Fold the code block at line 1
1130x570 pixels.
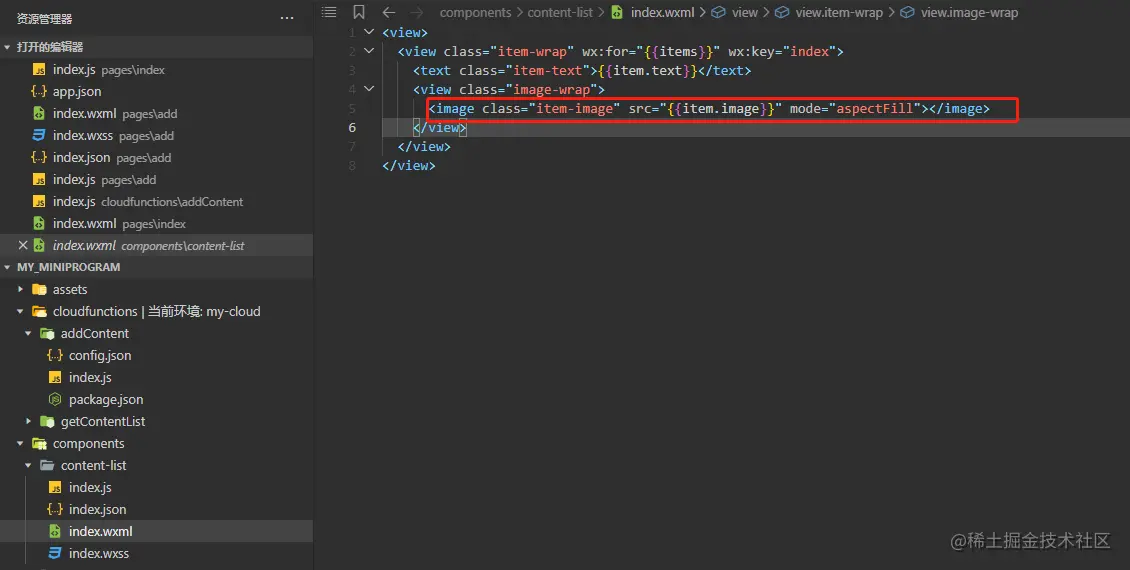pyautogui.click(x=369, y=32)
